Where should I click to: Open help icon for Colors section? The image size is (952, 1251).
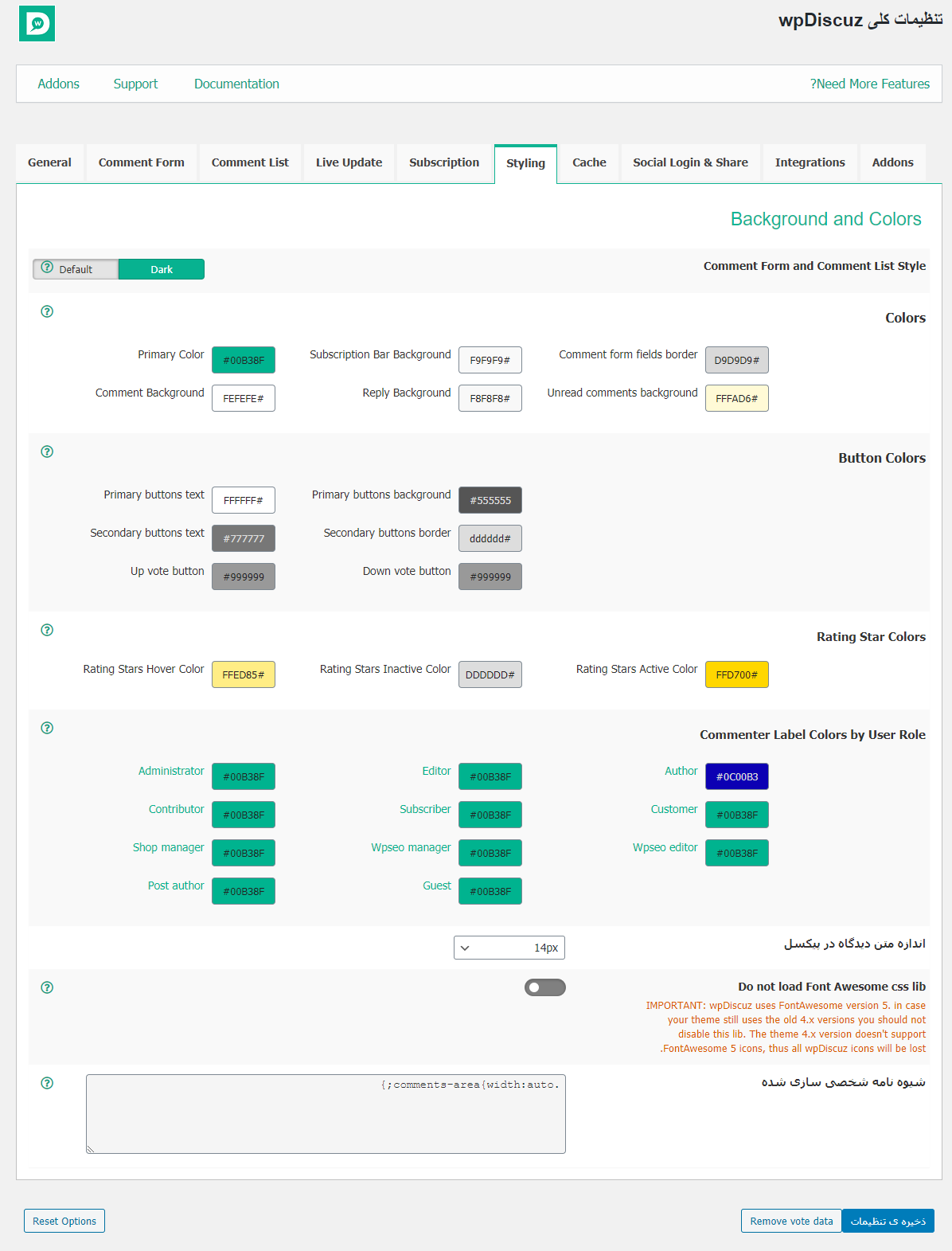(x=47, y=311)
